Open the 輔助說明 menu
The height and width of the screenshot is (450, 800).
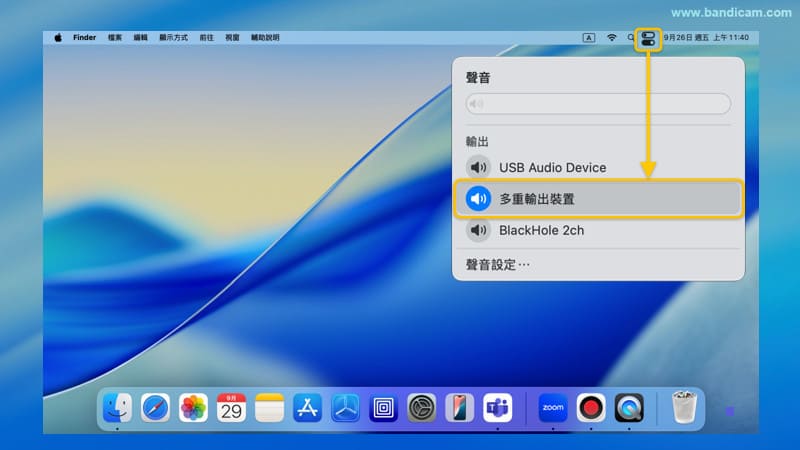(265, 37)
